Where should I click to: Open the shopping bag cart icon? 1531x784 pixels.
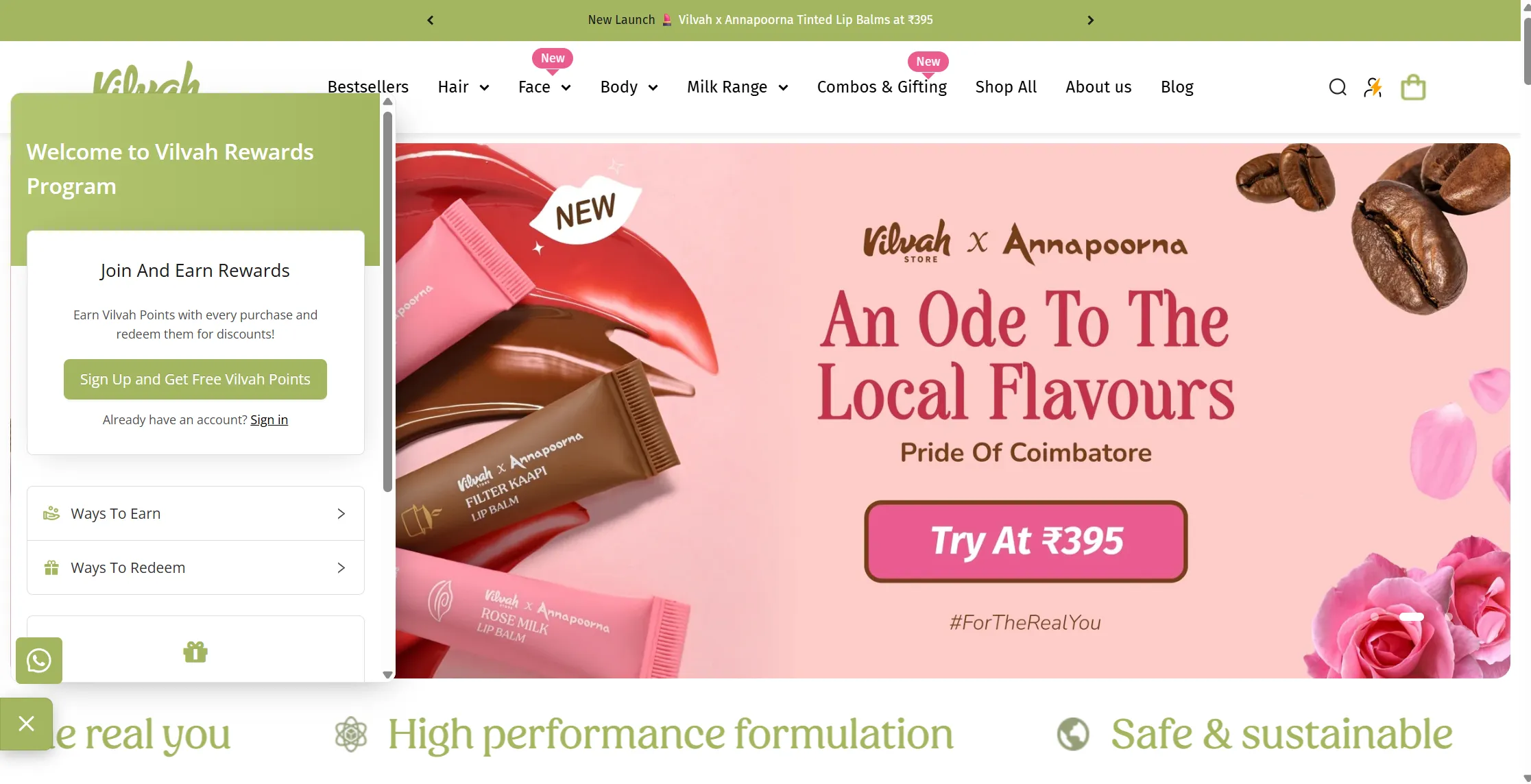(1413, 87)
